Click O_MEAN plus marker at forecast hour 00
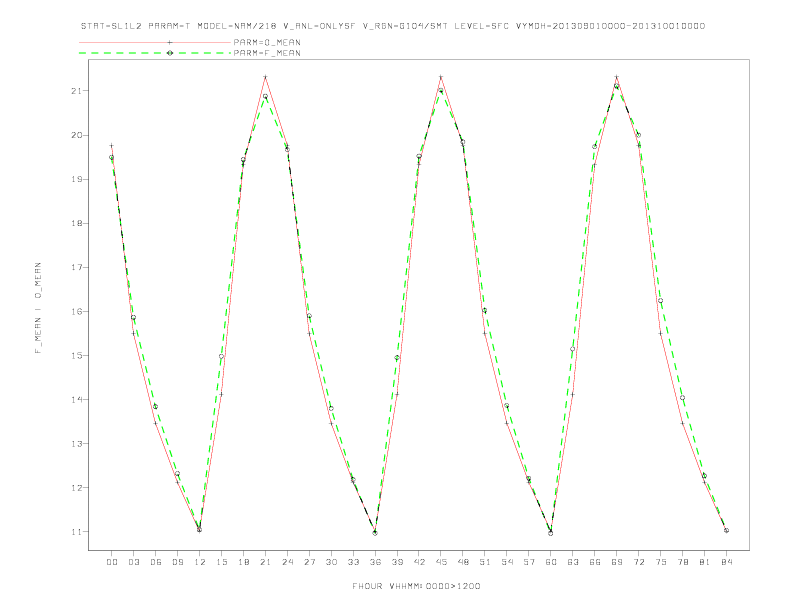This screenshot has width=792, height=612. pos(112,145)
